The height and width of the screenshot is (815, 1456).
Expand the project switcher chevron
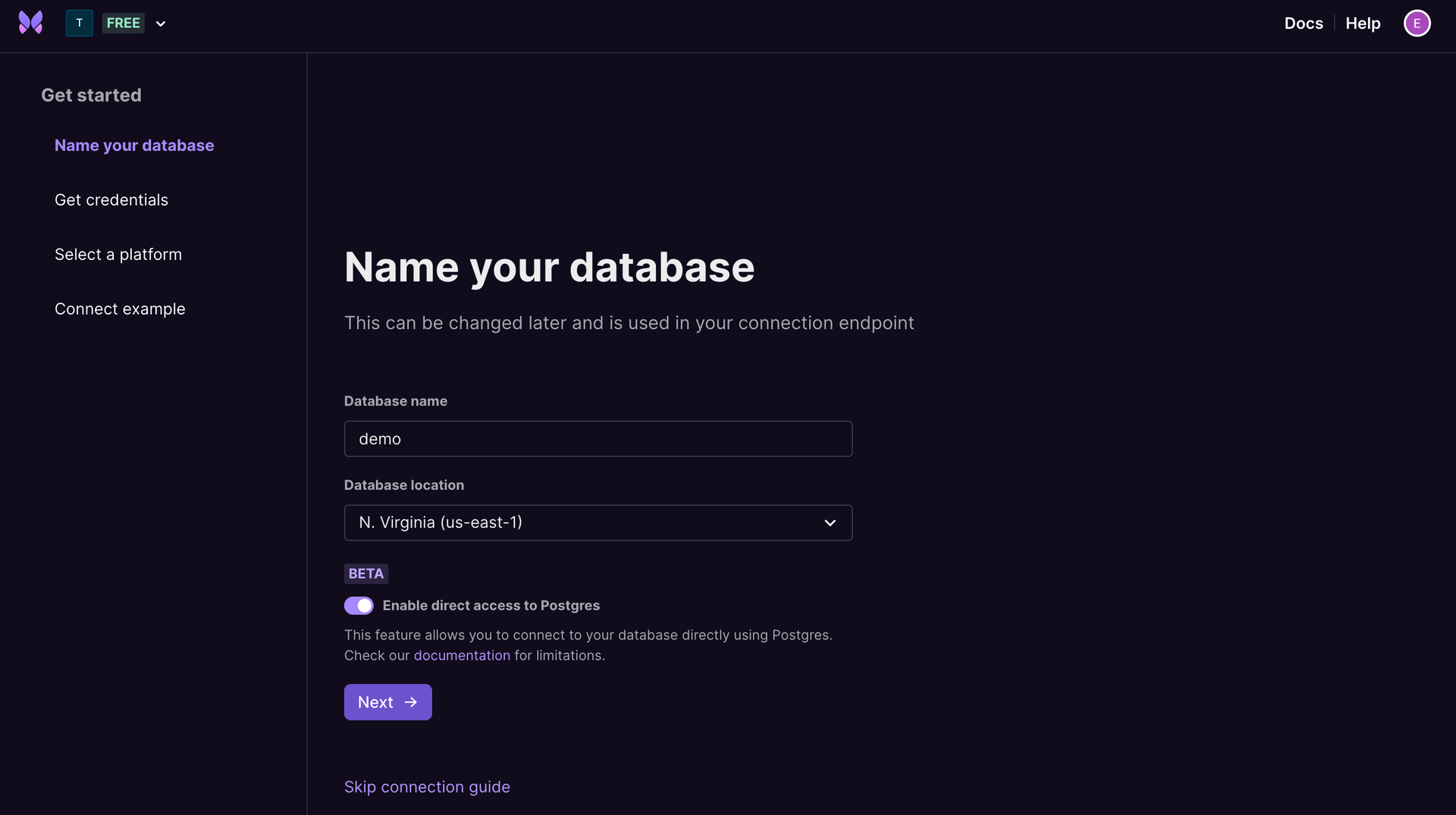(160, 24)
